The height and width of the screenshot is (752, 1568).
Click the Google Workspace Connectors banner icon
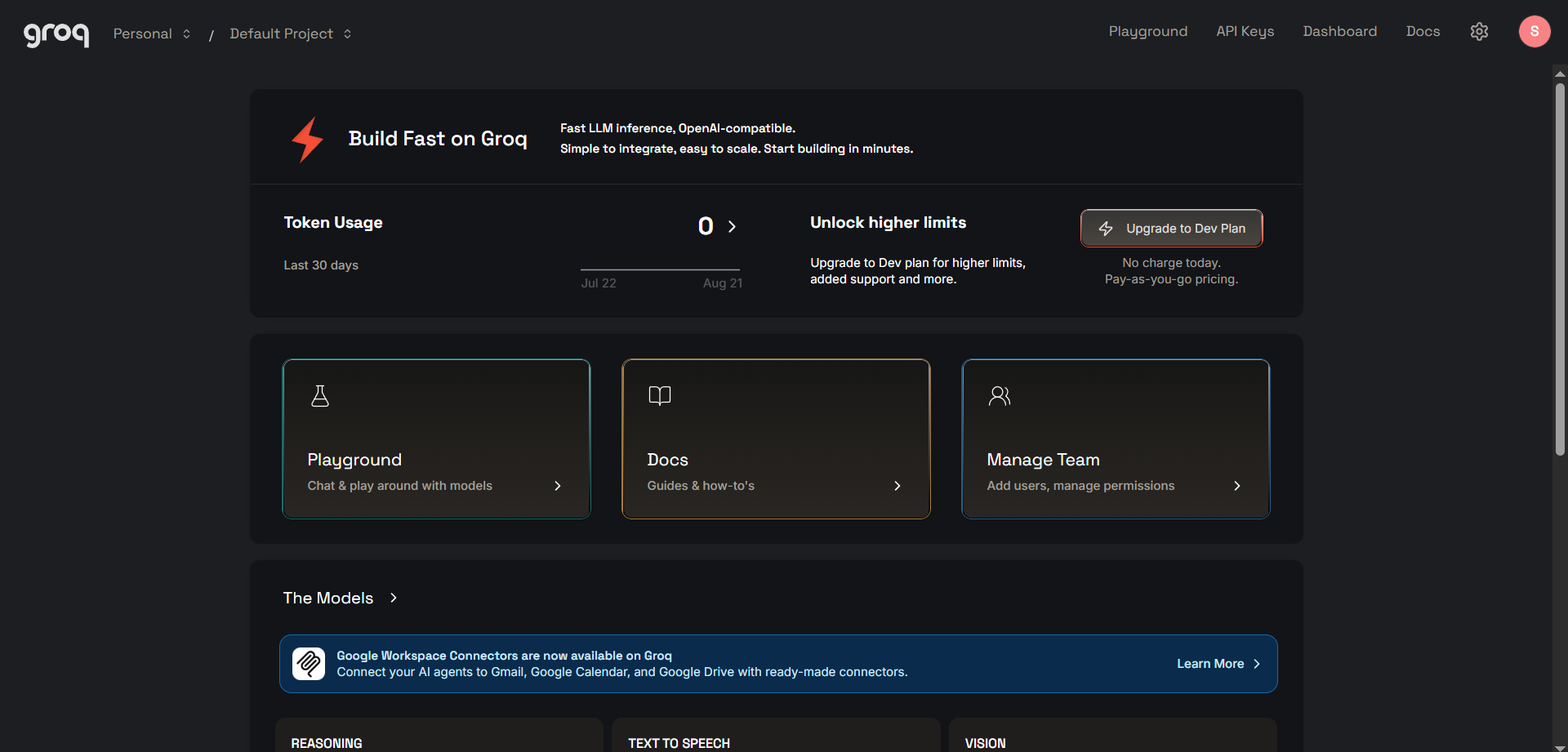(x=309, y=664)
